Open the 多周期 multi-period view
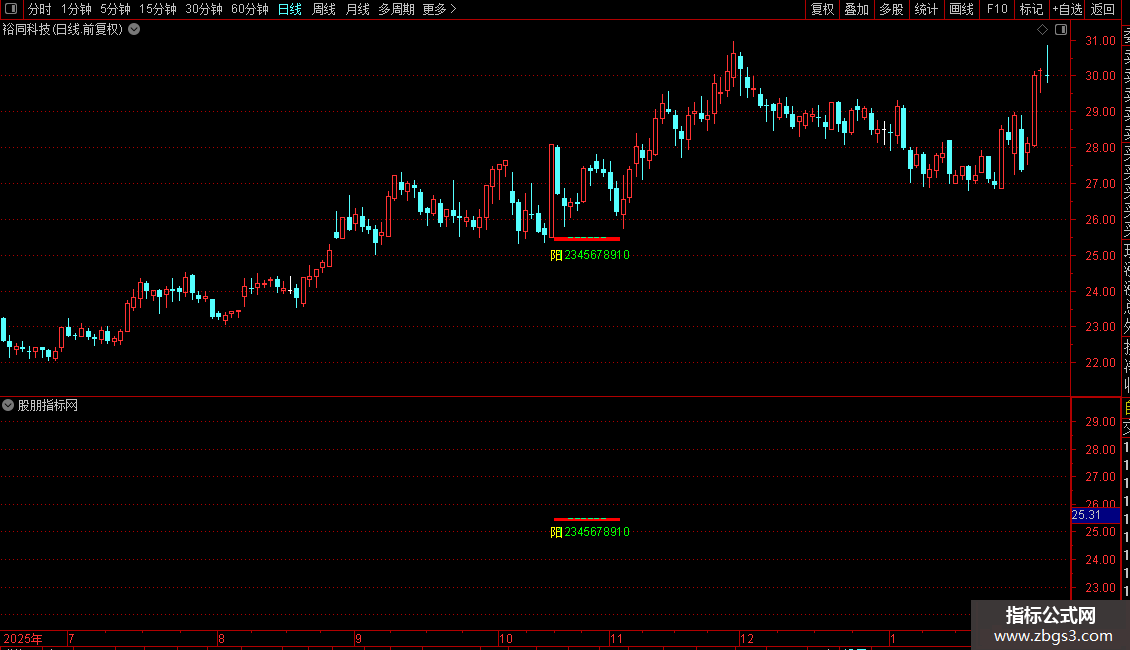This screenshot has width=1130, height=650. [396, 9]
